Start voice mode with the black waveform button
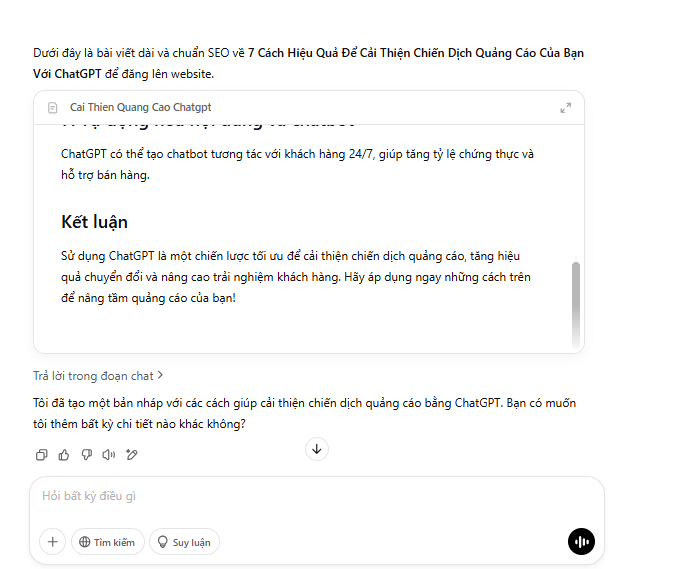Screen dimensions: 700x569 coord(581,542)
